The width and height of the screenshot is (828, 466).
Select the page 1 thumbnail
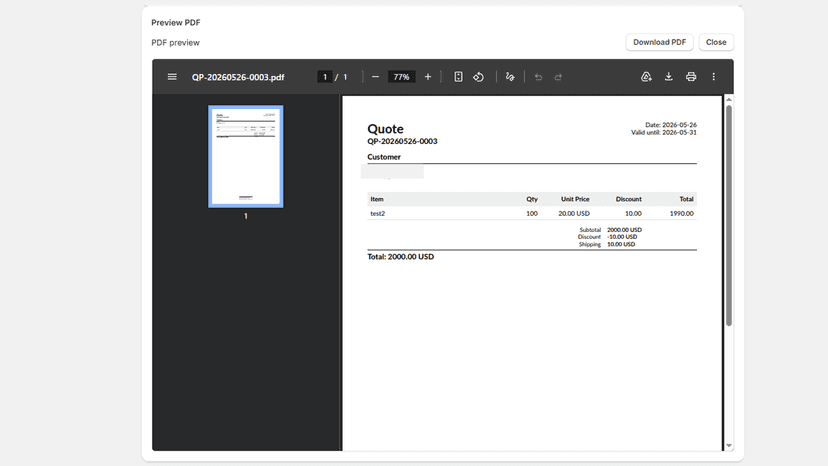click(246, 156)
